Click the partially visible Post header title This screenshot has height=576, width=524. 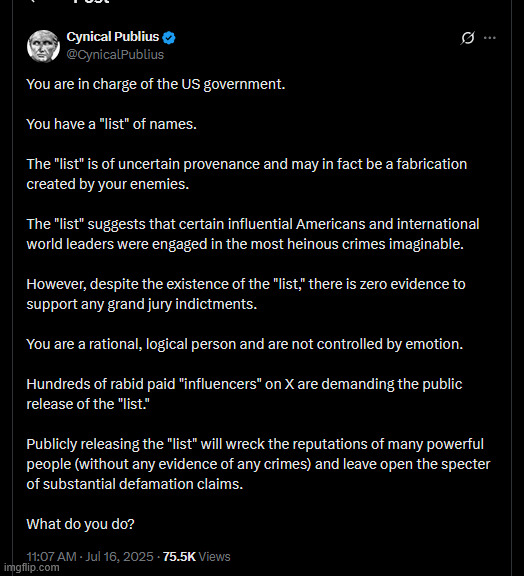pyautogui.click(x=91, y=2)
